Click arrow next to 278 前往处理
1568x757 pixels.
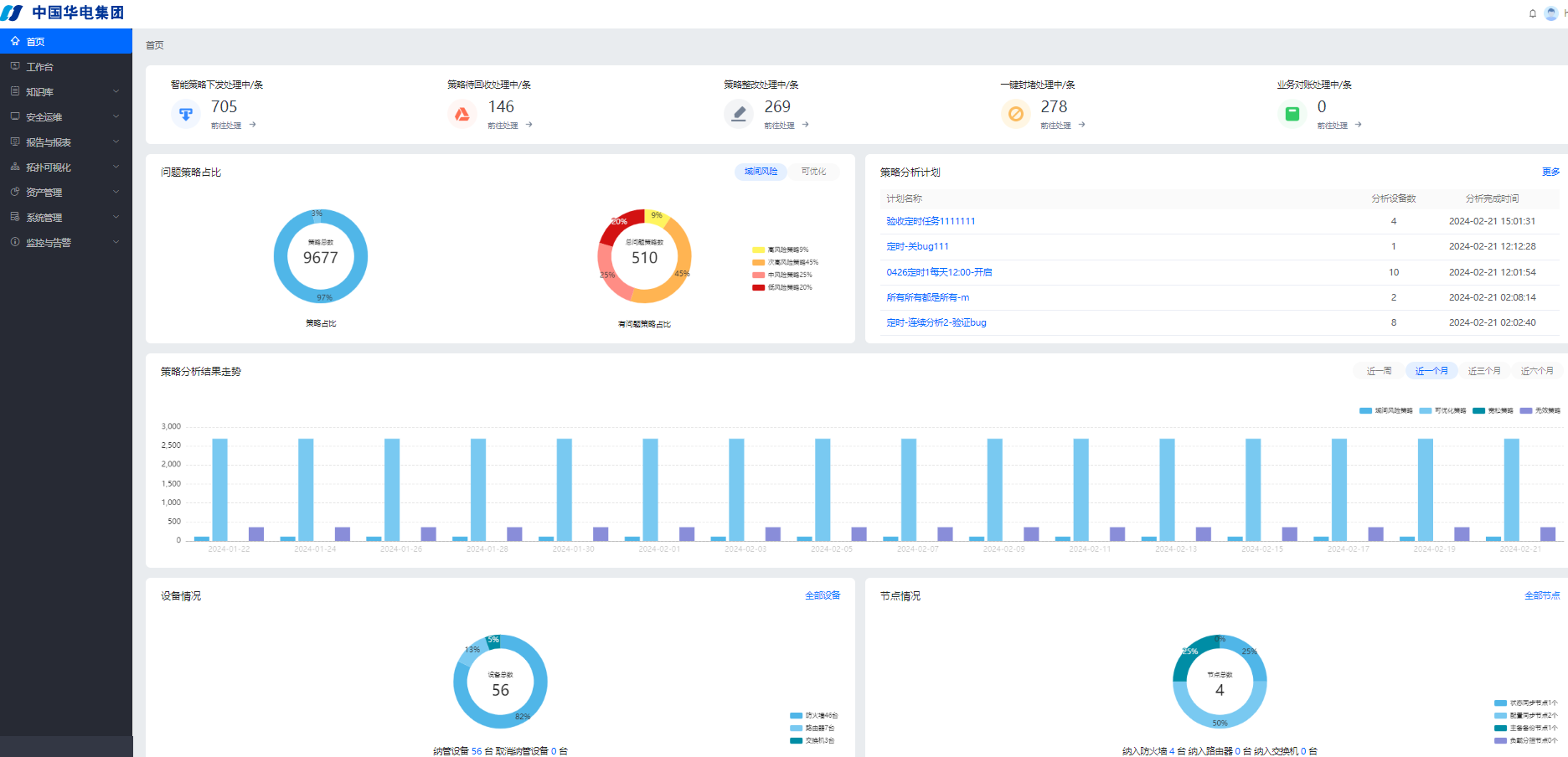[x=1081, y=125]
